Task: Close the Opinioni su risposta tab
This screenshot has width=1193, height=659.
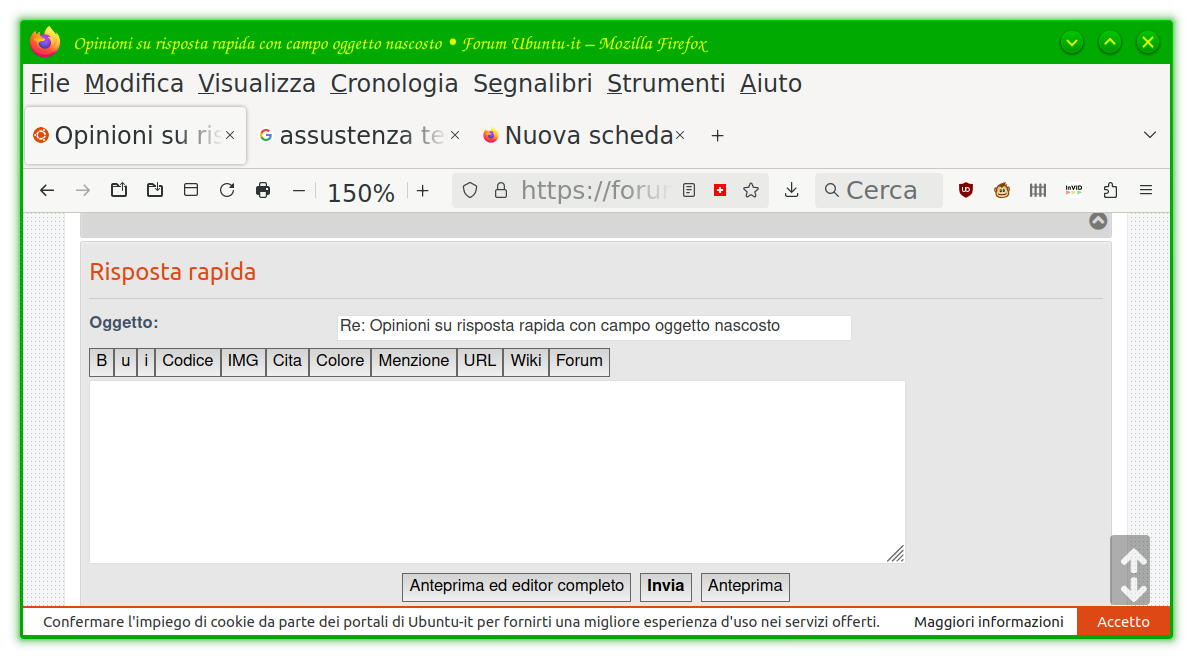Action: click(x=230, y=135)
